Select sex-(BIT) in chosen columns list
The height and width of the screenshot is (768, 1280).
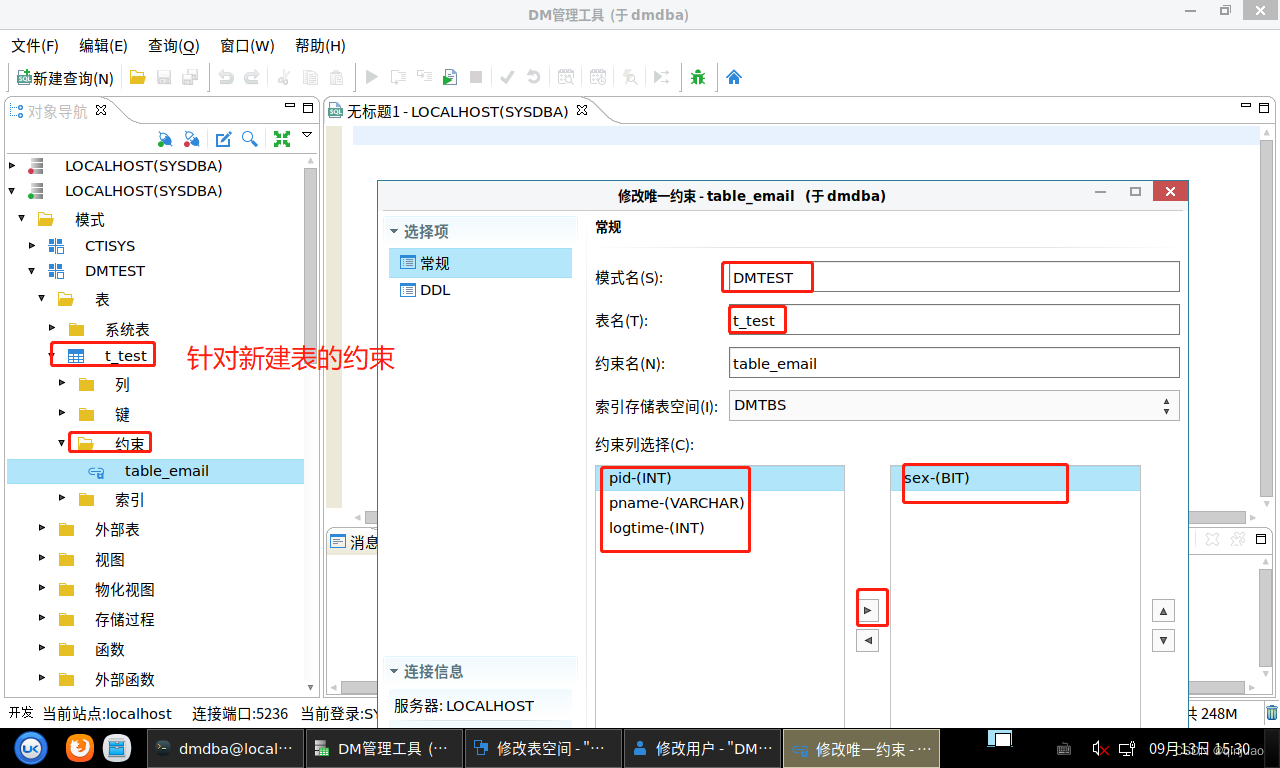pyautogui.click(x=1015, y=478)
